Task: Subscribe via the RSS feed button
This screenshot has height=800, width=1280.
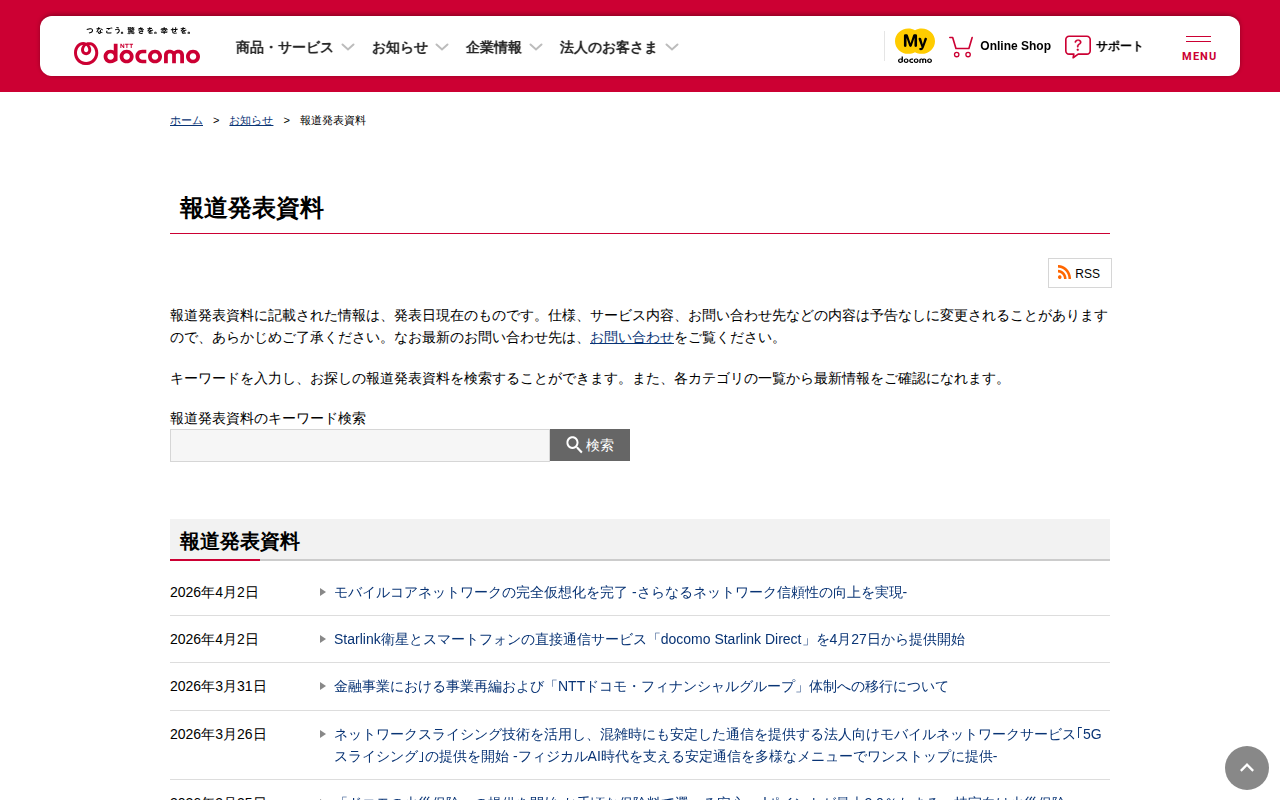Action: tap(1080, 273)
